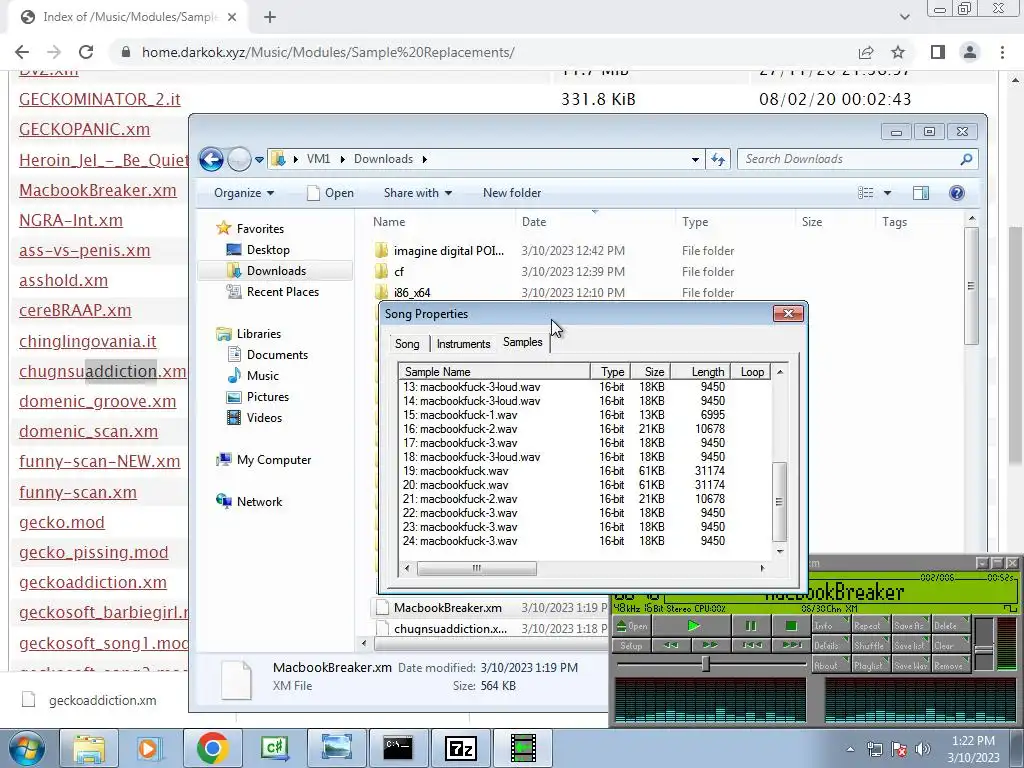Image resolution: width=1024 pixels, height=768 pixels.
Task: Expand the Explorer address bar history dropdown
Action: point(695,159)
